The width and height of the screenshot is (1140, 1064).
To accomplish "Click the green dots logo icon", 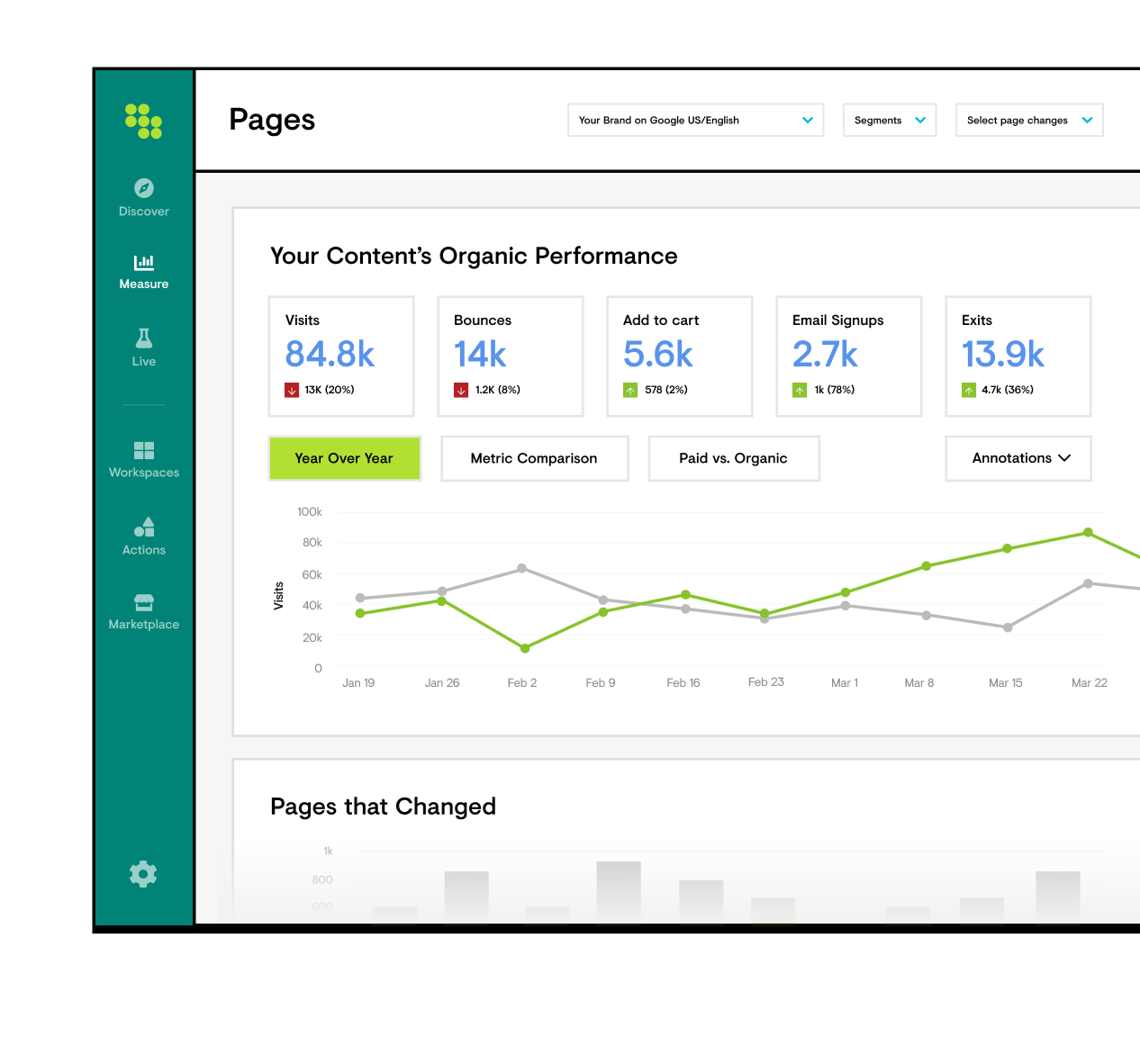I will click(x=143, y=122).
